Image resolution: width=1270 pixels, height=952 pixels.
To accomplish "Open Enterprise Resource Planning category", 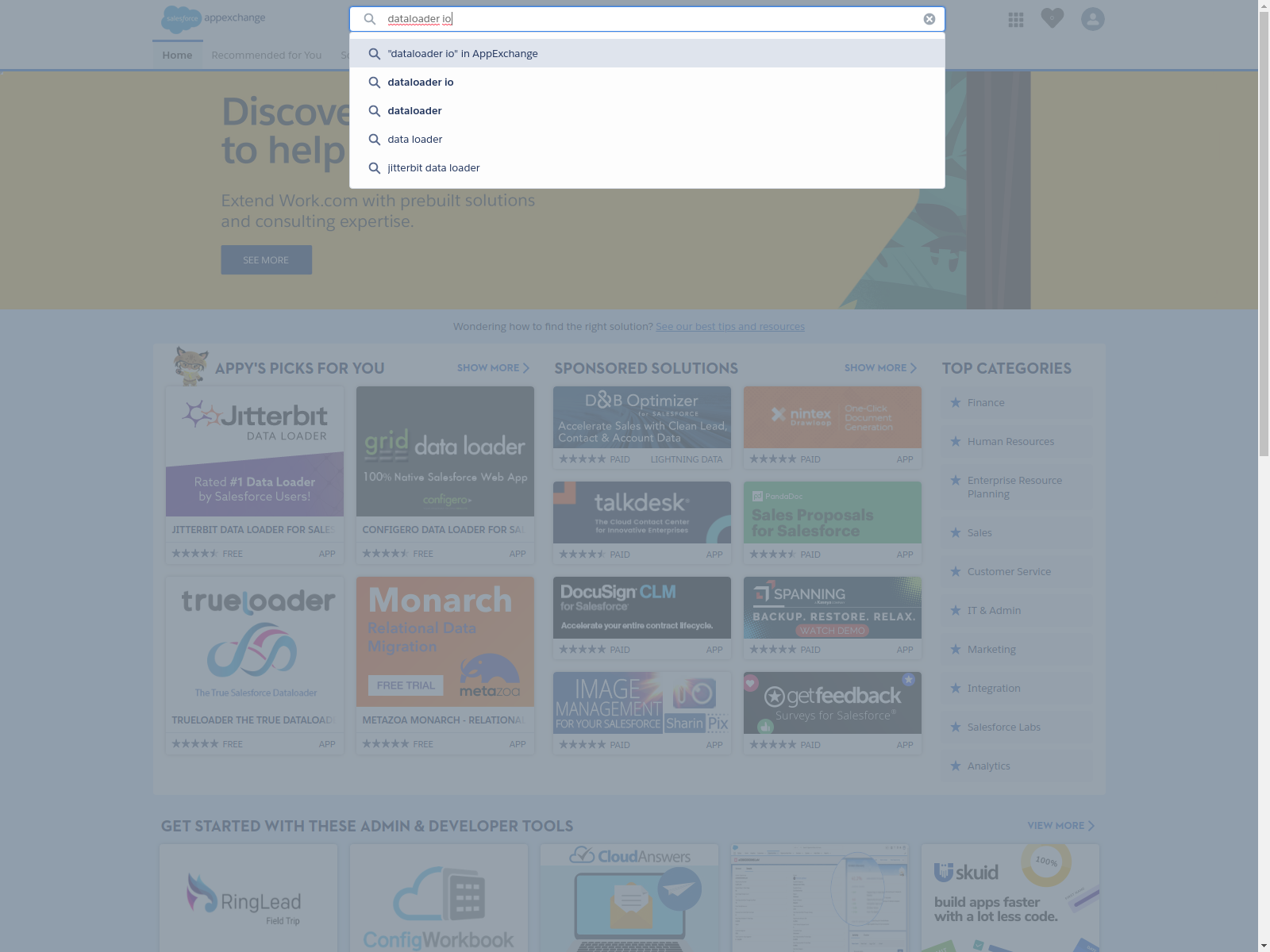I will click(1017, 487).
